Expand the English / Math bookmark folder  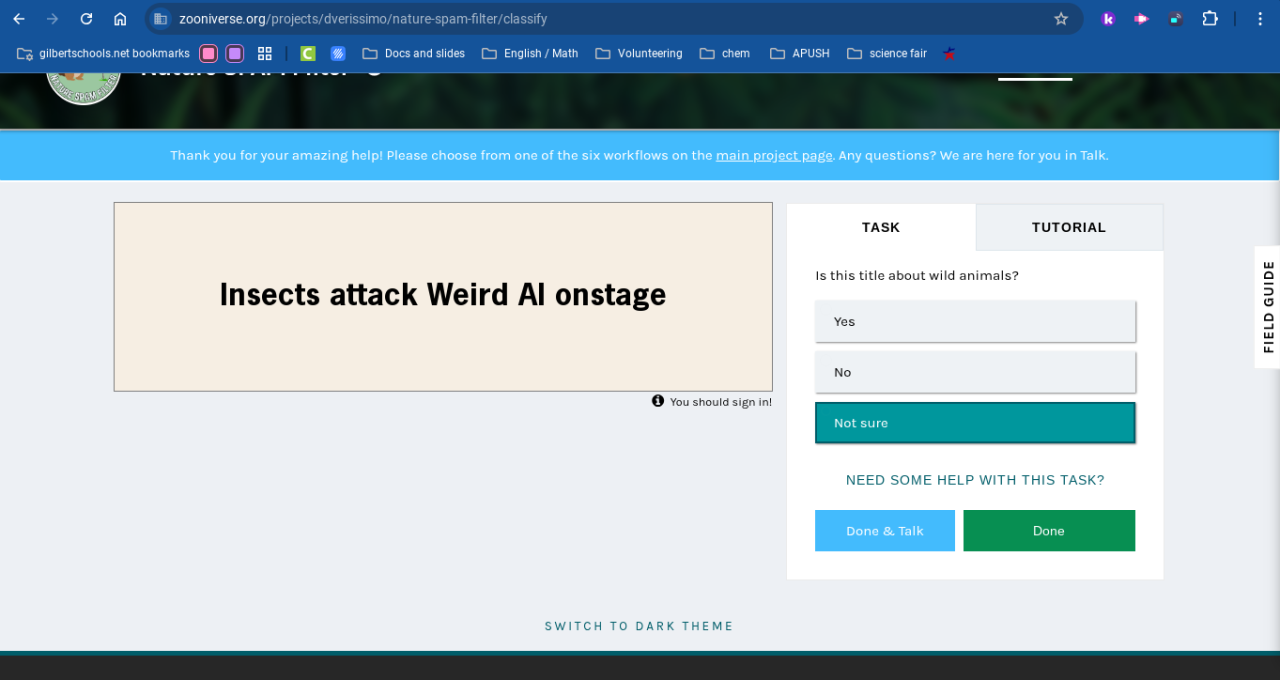(x=530, y=54)
